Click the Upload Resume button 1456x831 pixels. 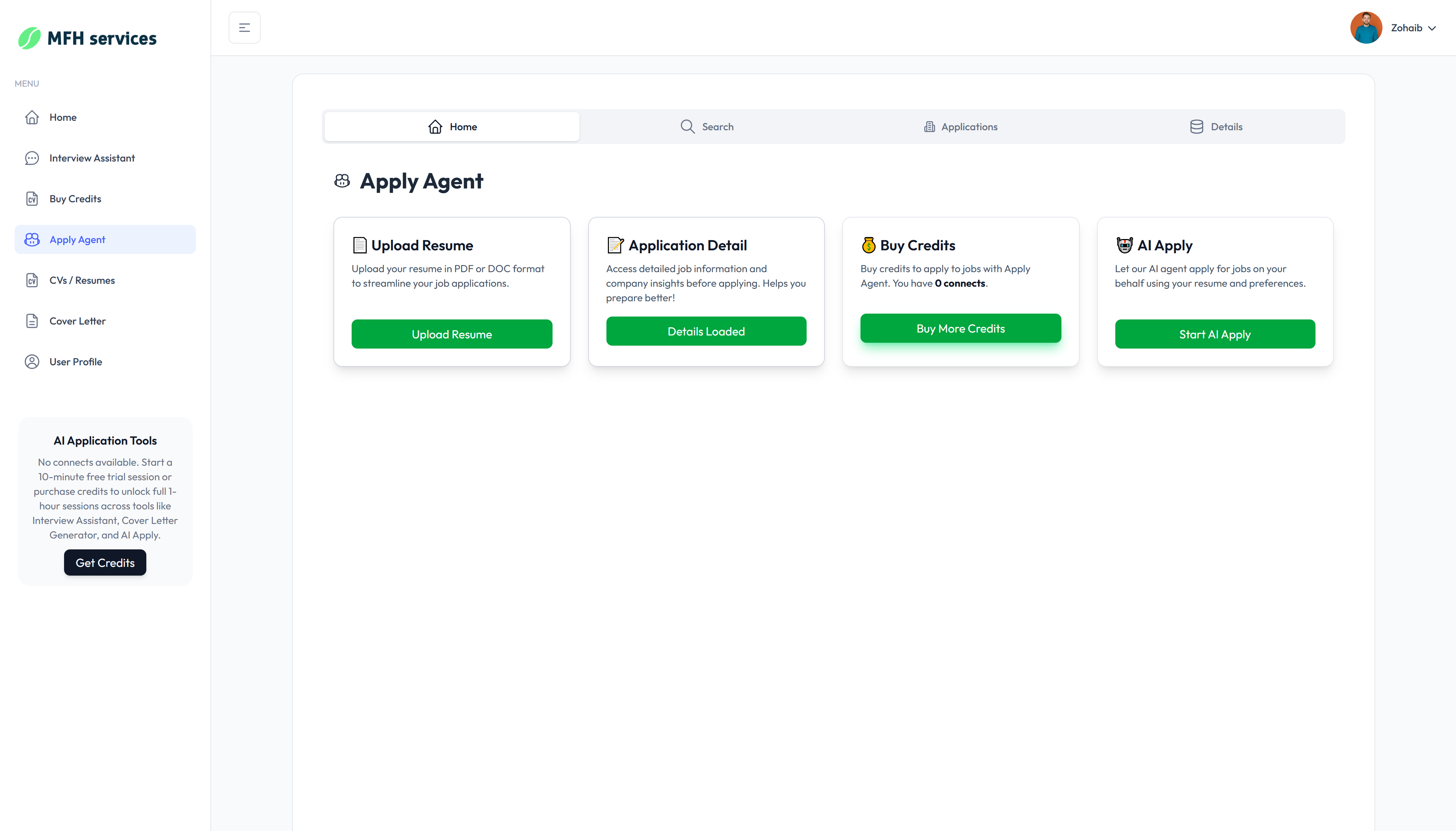tap(452, 334)
